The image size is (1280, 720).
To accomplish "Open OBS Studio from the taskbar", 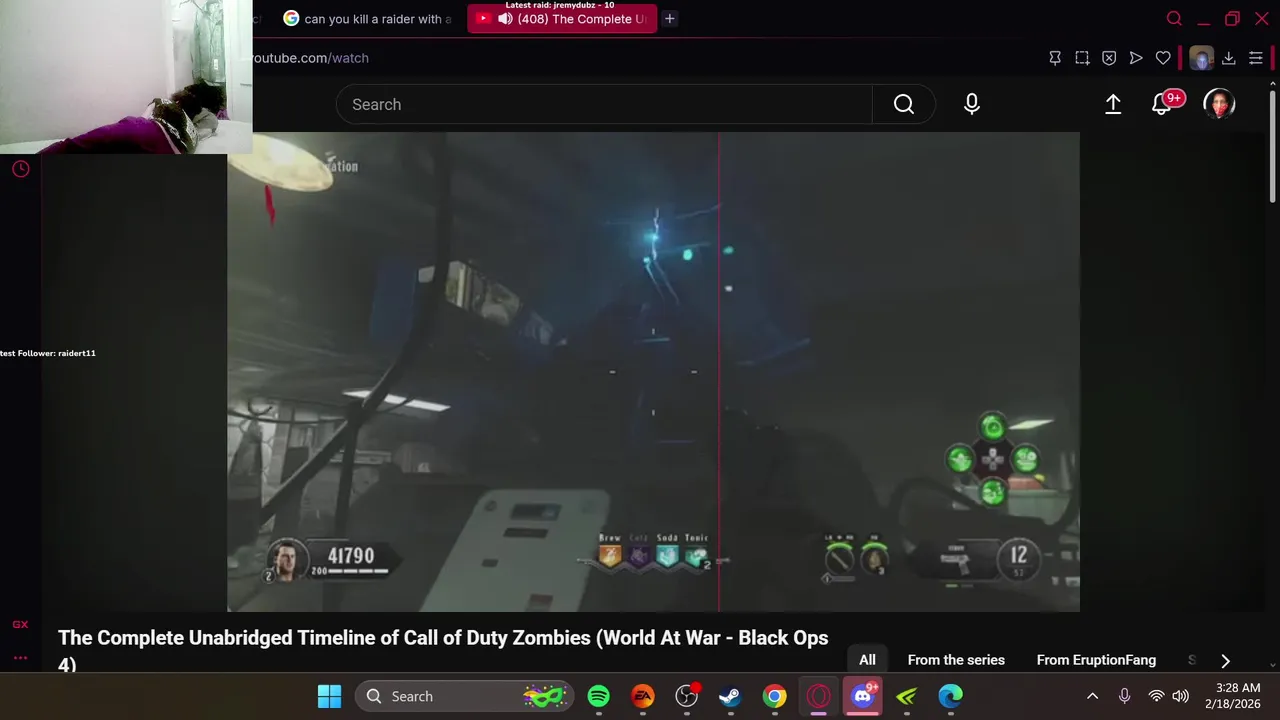I will tap(686, 696).
